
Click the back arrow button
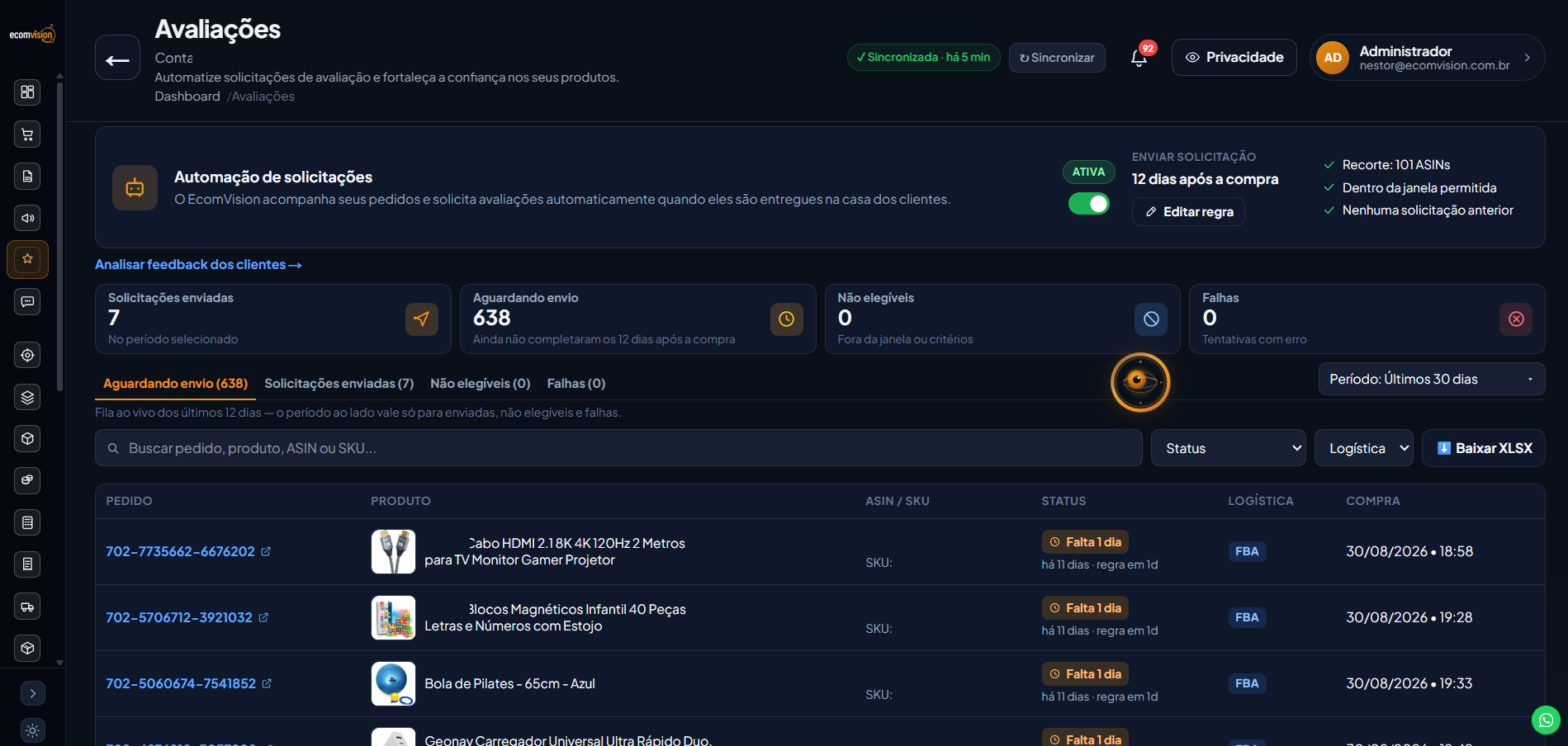(117, 57)
